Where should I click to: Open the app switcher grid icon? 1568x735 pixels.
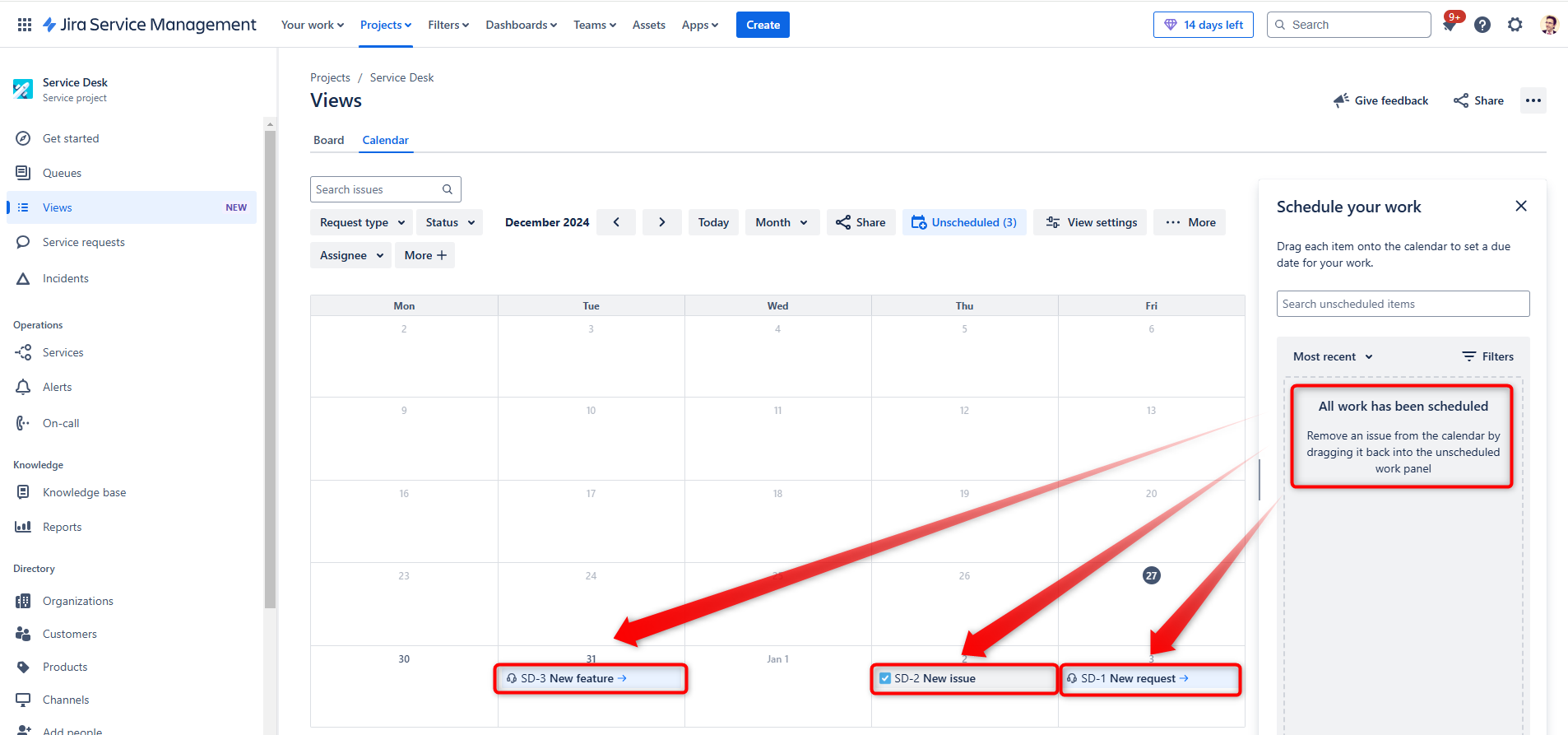tap(25, 25)
